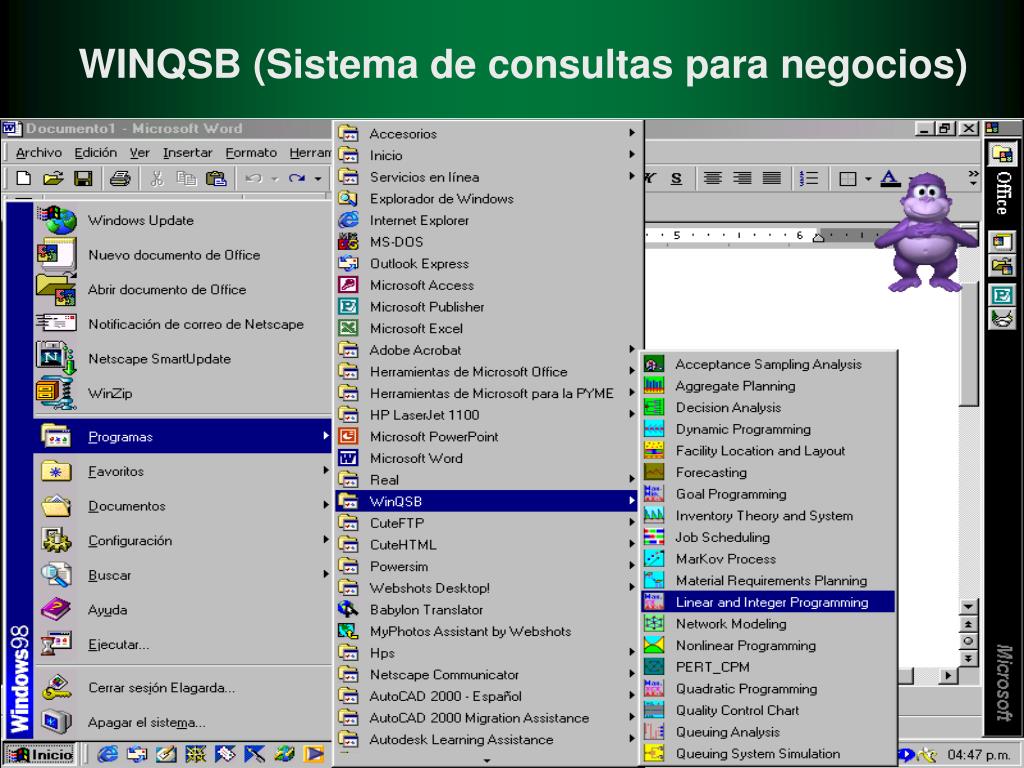
Task: Launch WinZip from Start menu
Action: [x=183, y=393]
